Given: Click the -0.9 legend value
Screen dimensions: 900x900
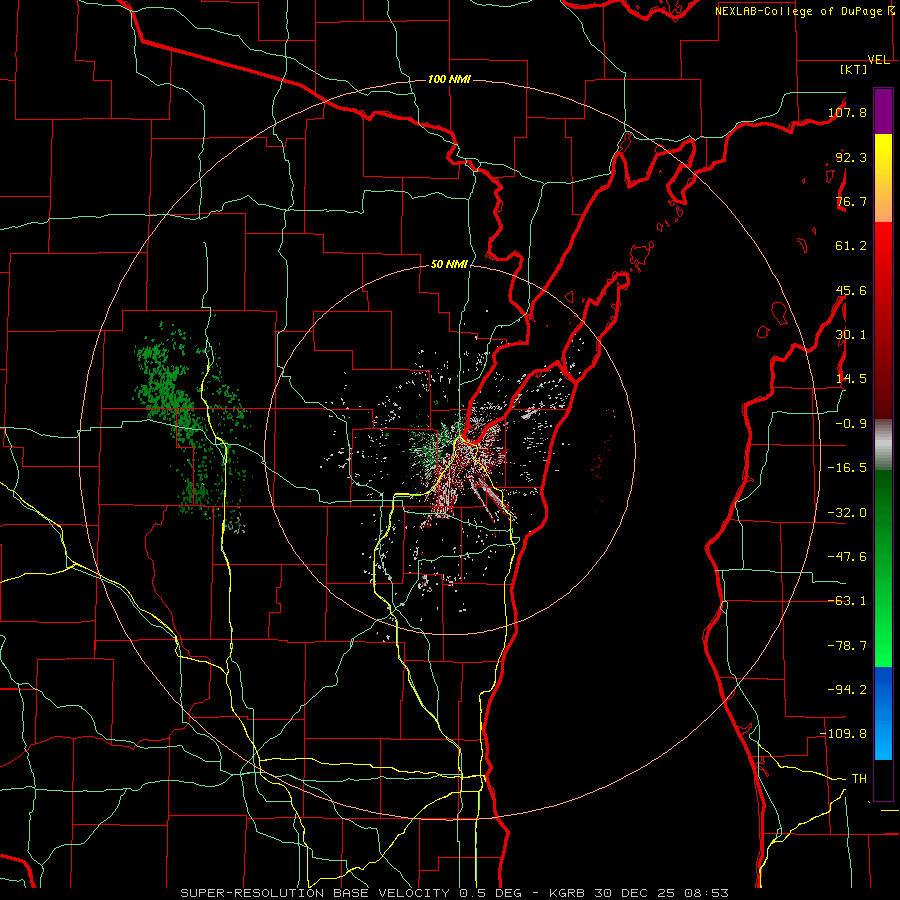Looking at the screenshot, I should click(x=851, y=424).
